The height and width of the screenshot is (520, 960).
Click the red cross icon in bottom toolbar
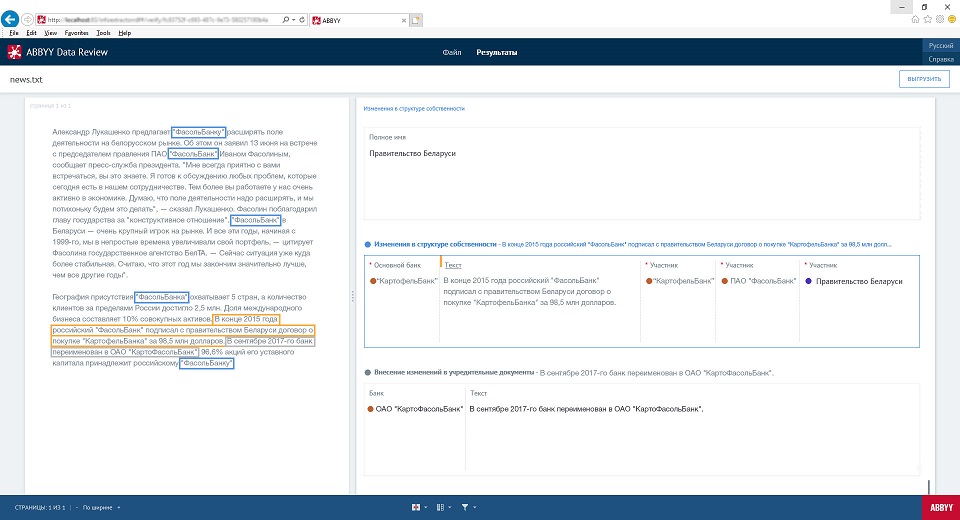[416, 507]
